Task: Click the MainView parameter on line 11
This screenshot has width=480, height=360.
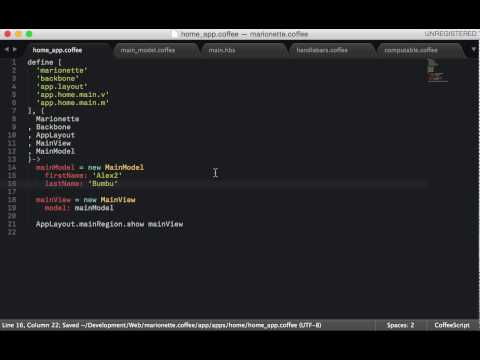Action: [x=53, y=143]
